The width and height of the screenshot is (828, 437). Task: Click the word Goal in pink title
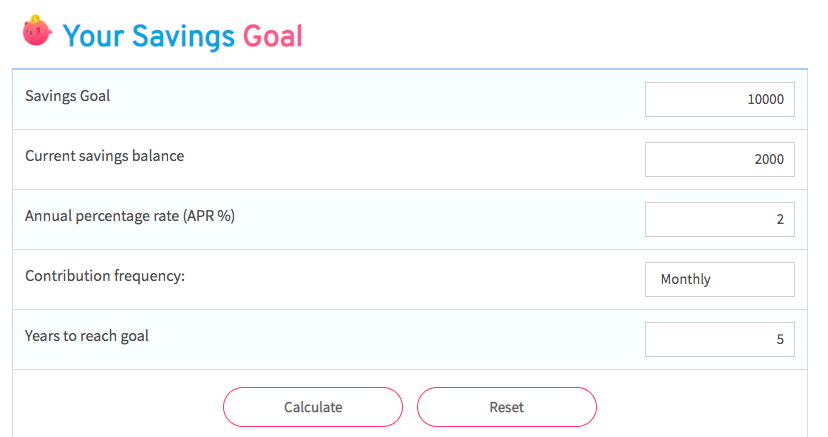(272, 37)
